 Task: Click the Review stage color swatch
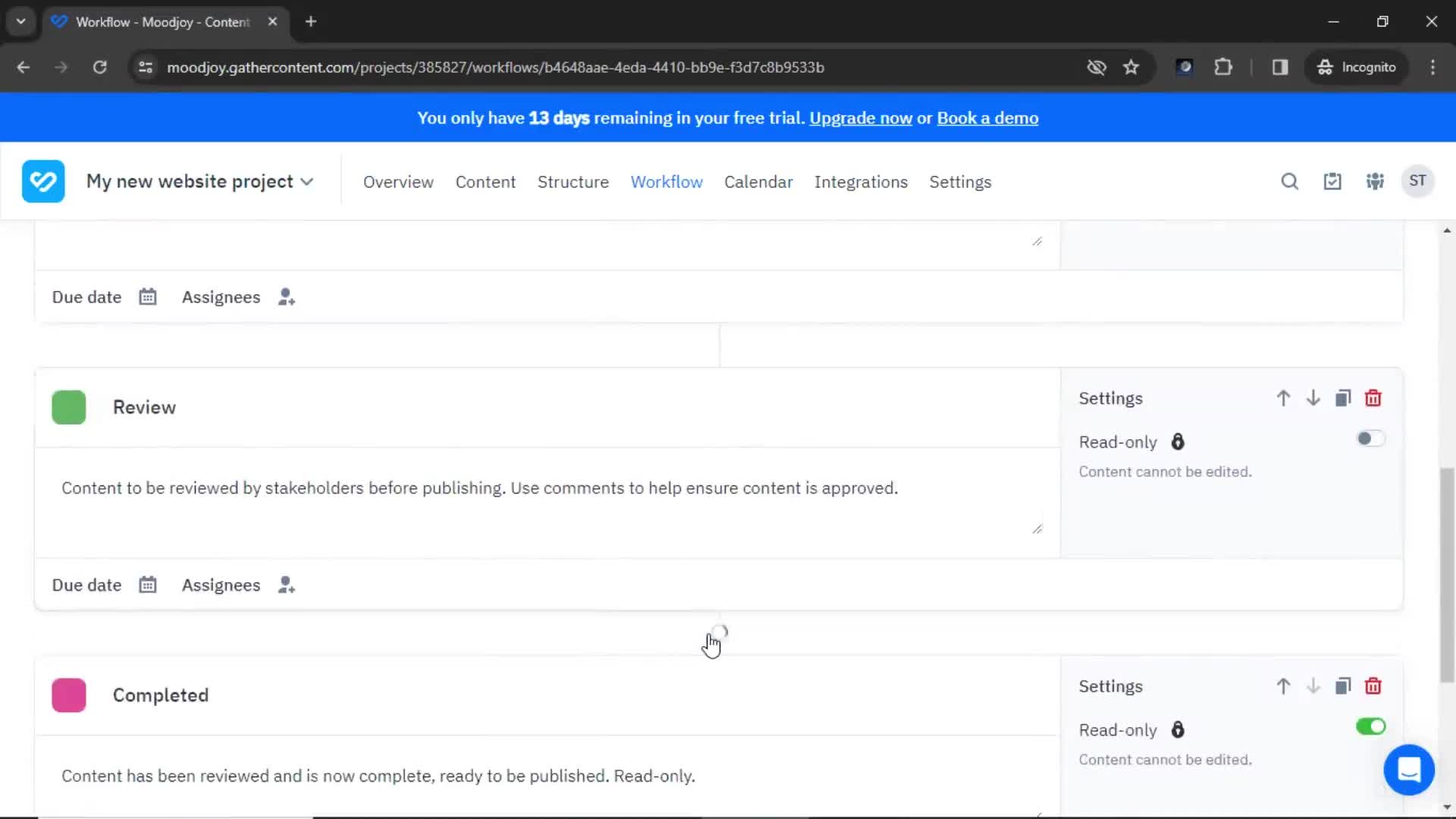click(69, 407)
